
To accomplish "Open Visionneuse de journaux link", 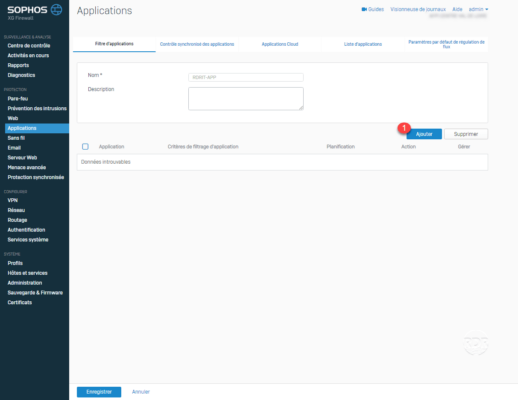I will pyautogui.click(x=418, y=9).
